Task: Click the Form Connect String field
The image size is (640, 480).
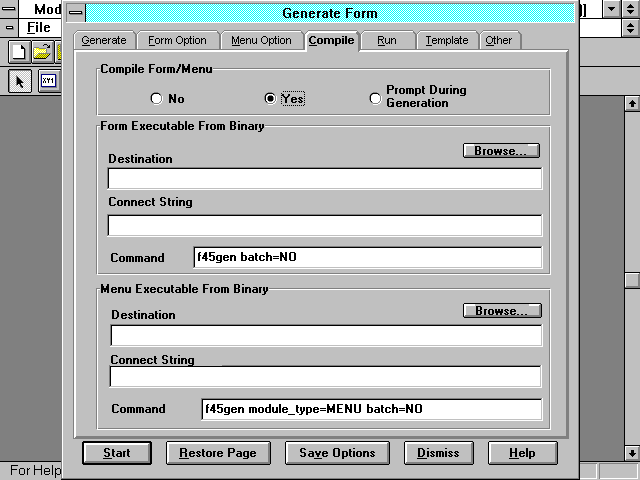Action: pyautogui.click(x=325, y=225)
